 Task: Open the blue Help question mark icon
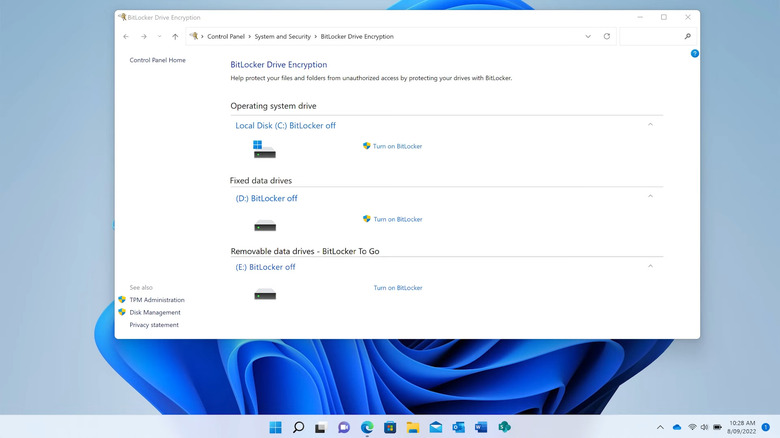click(x=694, y=53)
